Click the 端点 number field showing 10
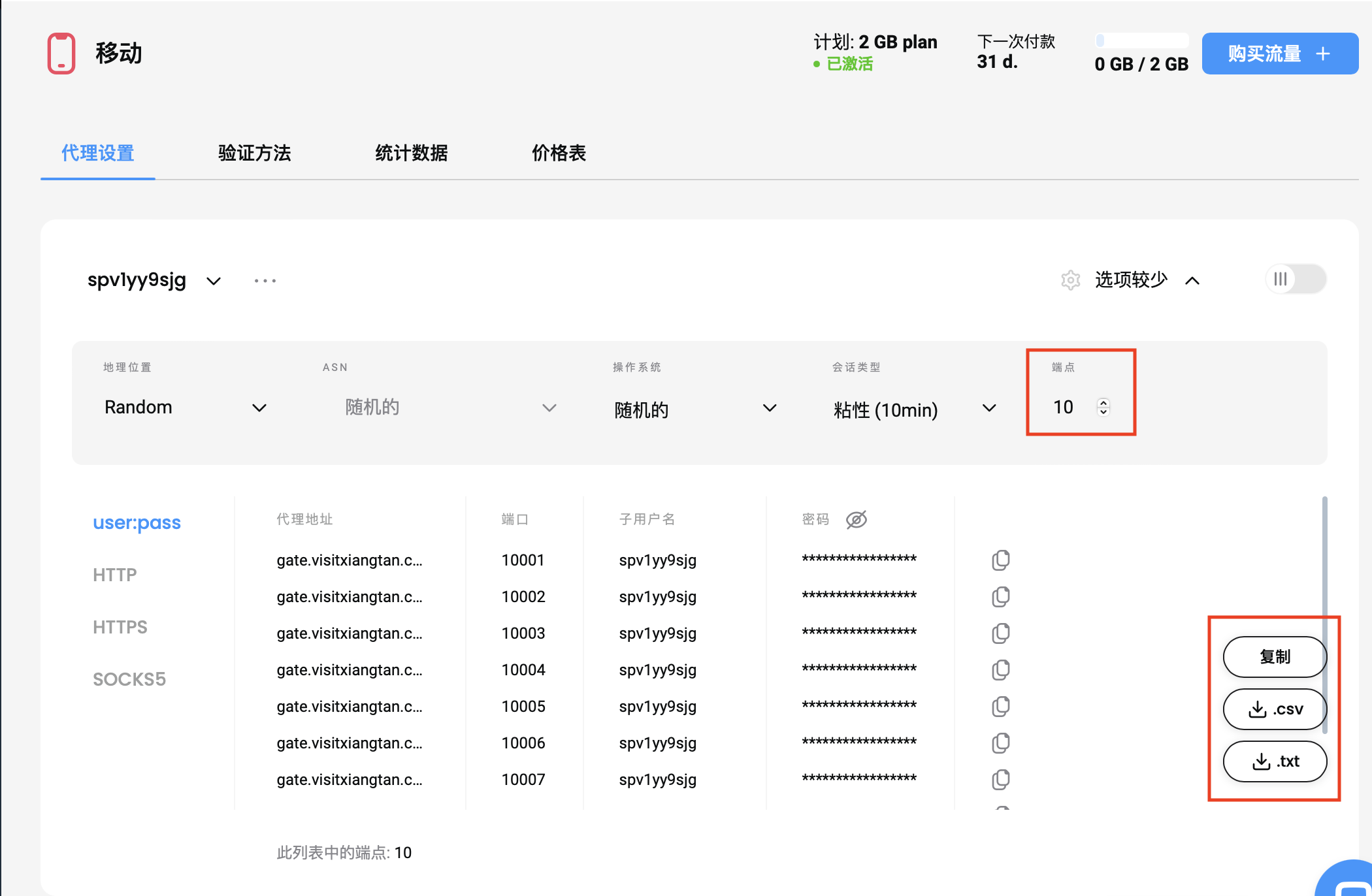This screenshot has width=1372, height=896. pyautogui.click(x=1064, y=408)
